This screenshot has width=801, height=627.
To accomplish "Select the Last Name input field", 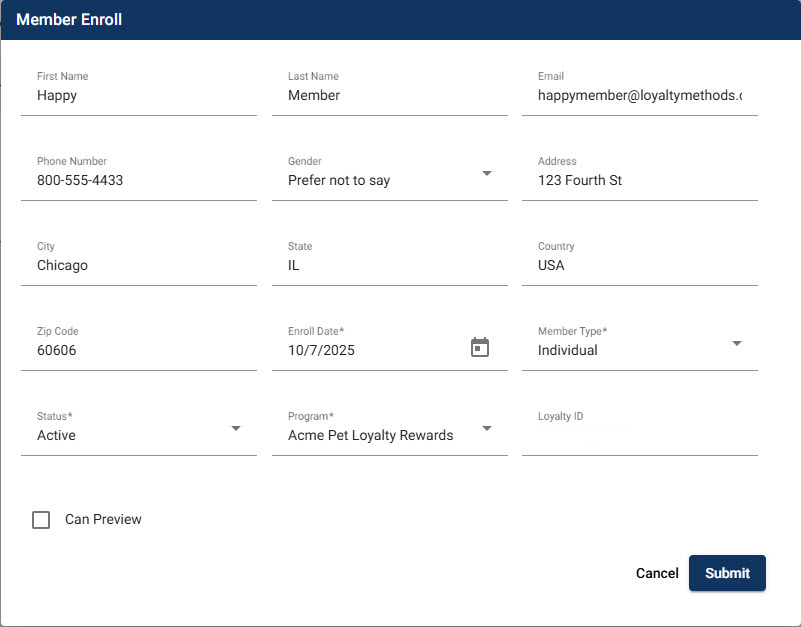I will 389,96.
